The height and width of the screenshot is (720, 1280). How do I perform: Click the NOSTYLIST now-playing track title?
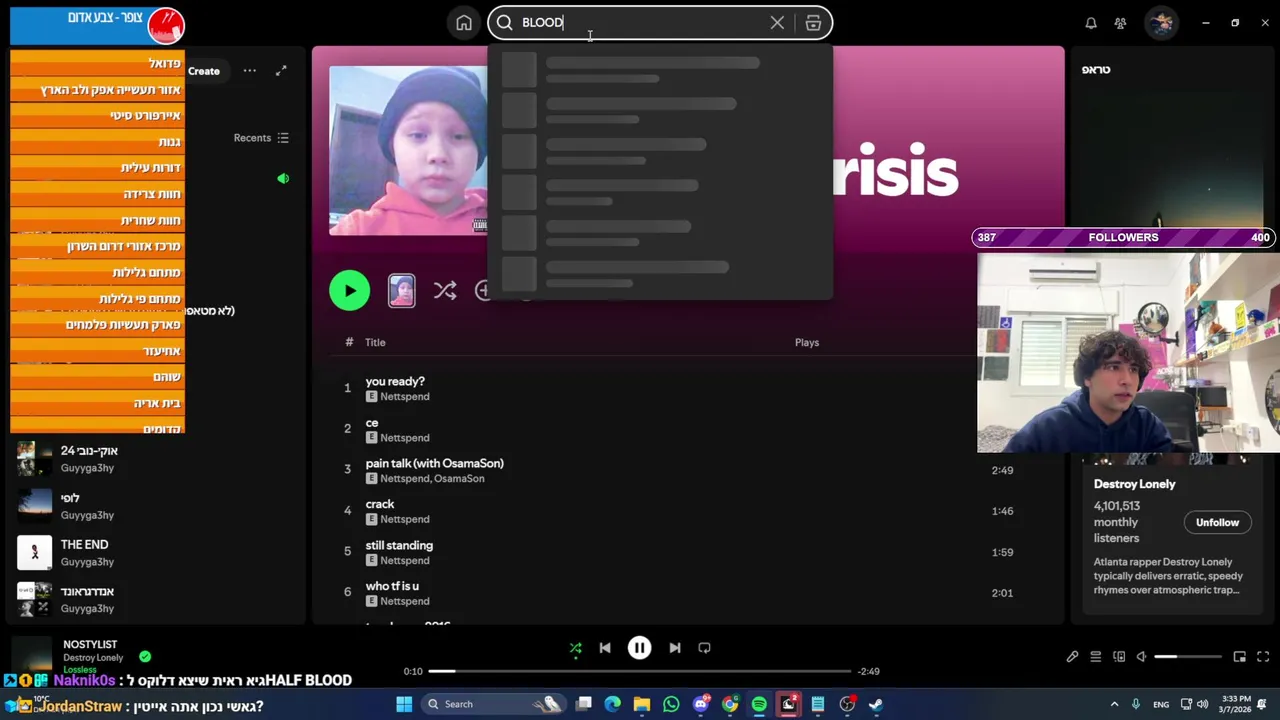90,645
